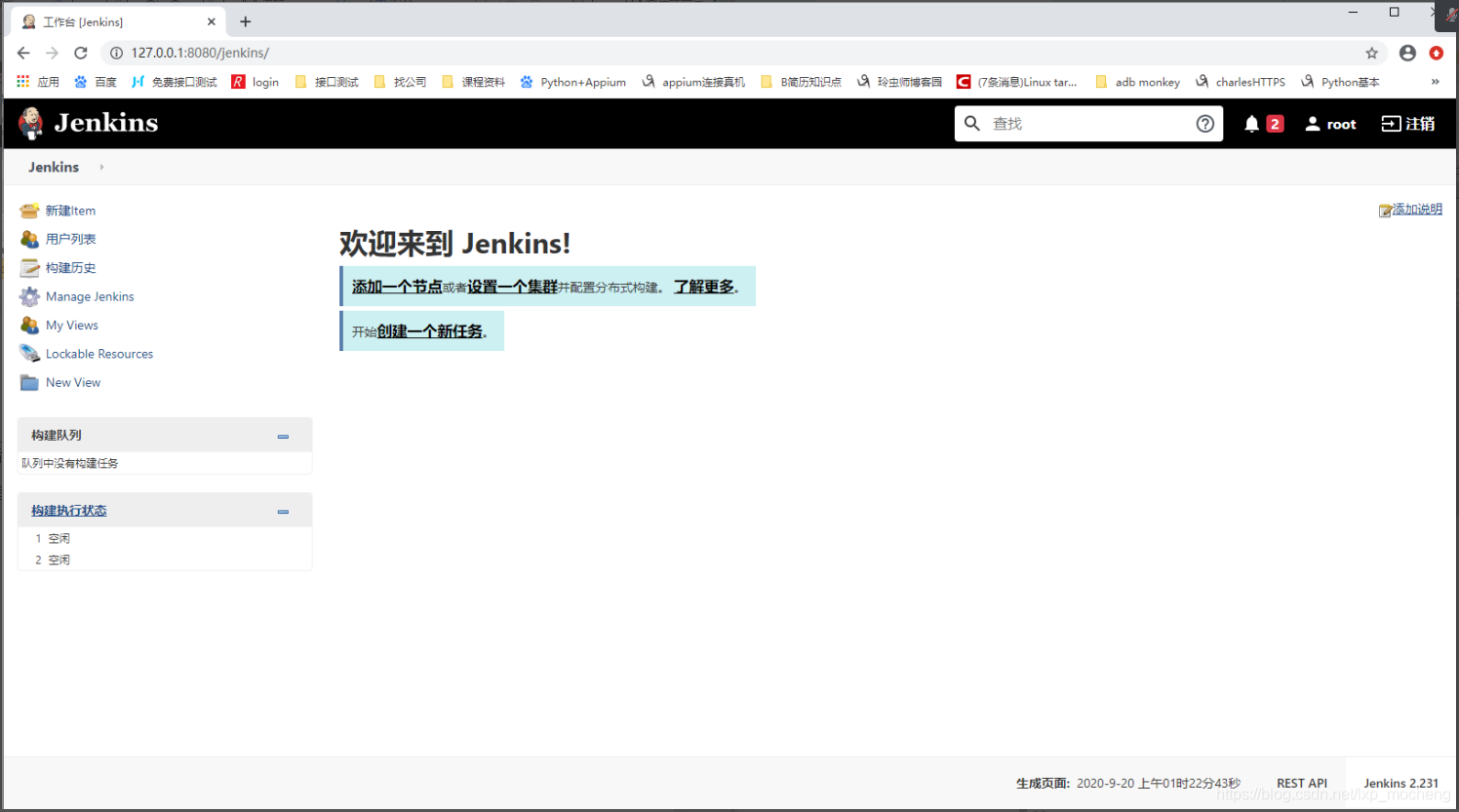The width and height of the screenshot is (1459, 812).
Task: Open the root user profile link
Action: click(1331, 124)
